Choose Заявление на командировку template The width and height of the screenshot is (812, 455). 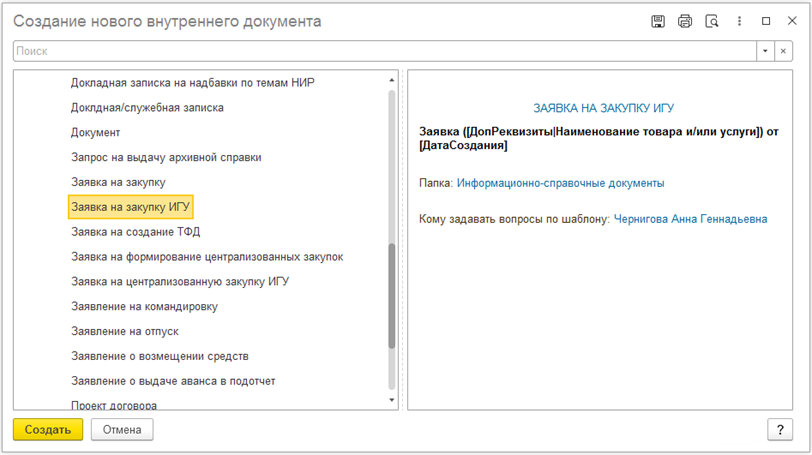(144, 306)
